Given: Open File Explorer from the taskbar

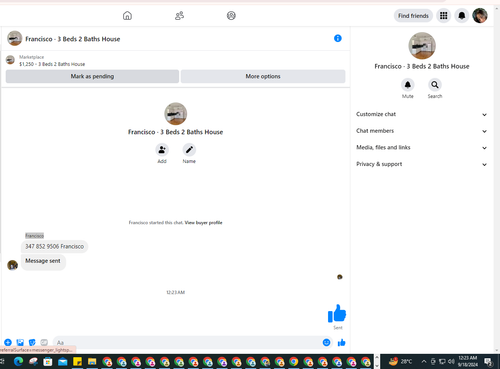Looking at the screenshot, I should [92, 361].
